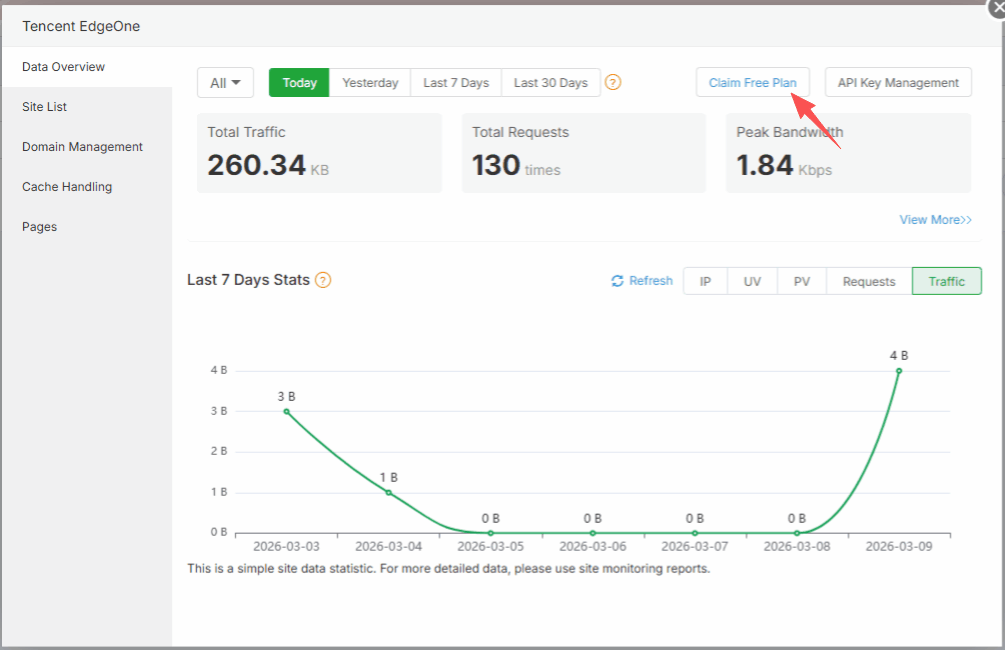
Task: Open Pages in sidebar
Action: (87, 227)
